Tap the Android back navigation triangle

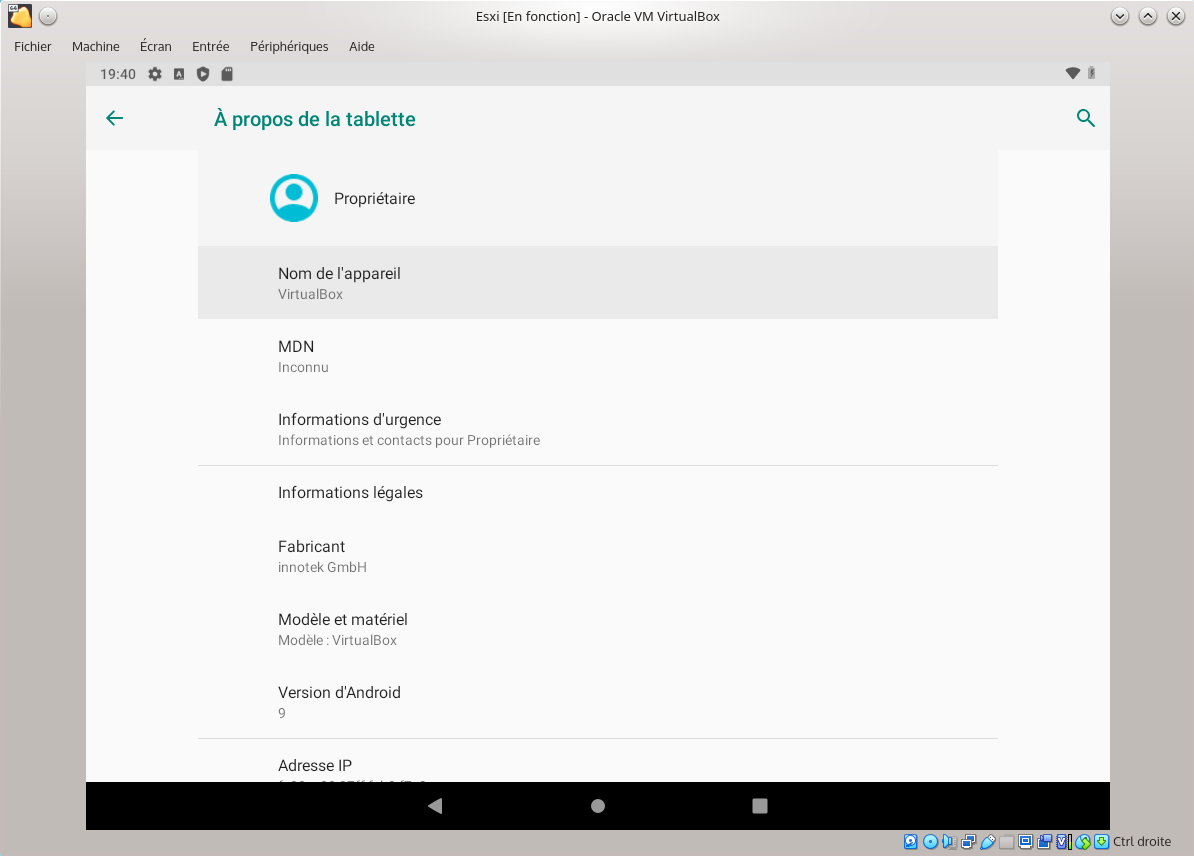point(435,806)
